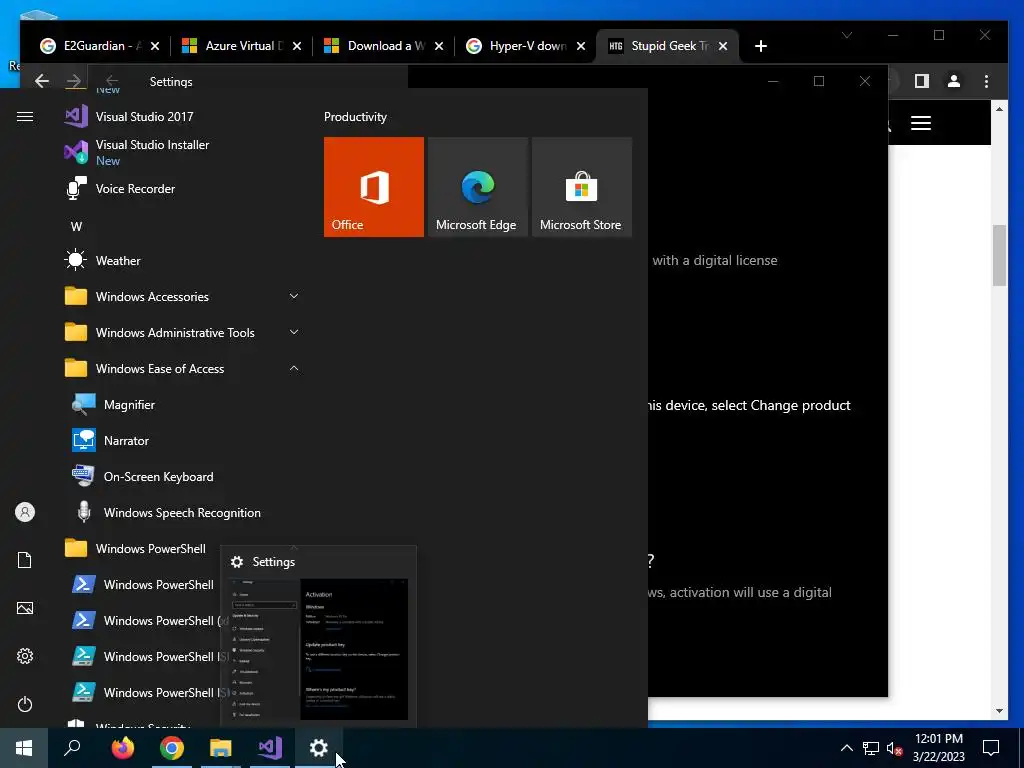Viewport: 1024px width, 768px height.
Task: Click the Power icon in Start sidebar
Action: point(25,704)
